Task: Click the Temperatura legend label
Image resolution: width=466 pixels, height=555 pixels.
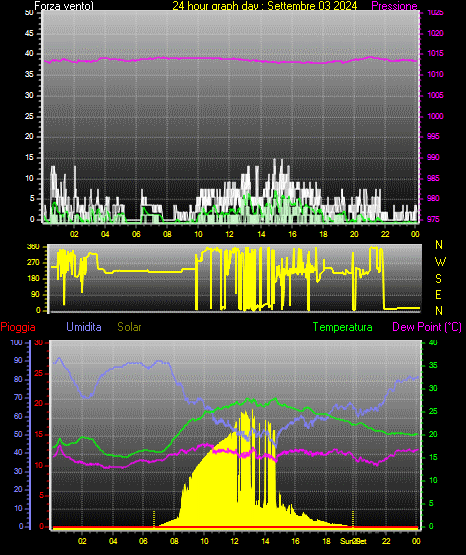Action: (x=343, y=327)
